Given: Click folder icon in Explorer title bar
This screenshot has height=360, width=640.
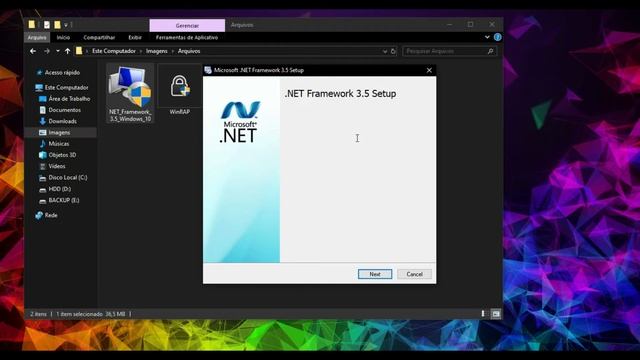Looking at the screenshot, I should tap(32, 24).
